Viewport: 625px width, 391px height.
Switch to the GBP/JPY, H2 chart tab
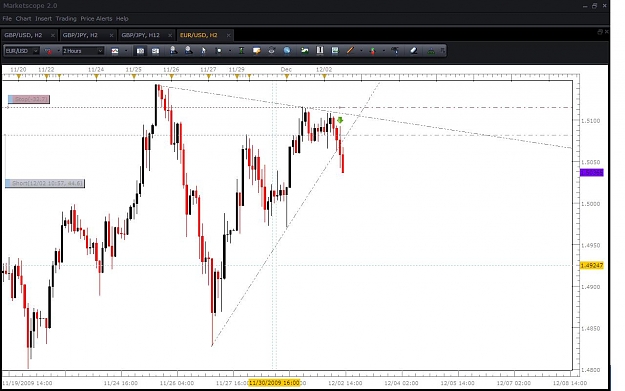80,35
